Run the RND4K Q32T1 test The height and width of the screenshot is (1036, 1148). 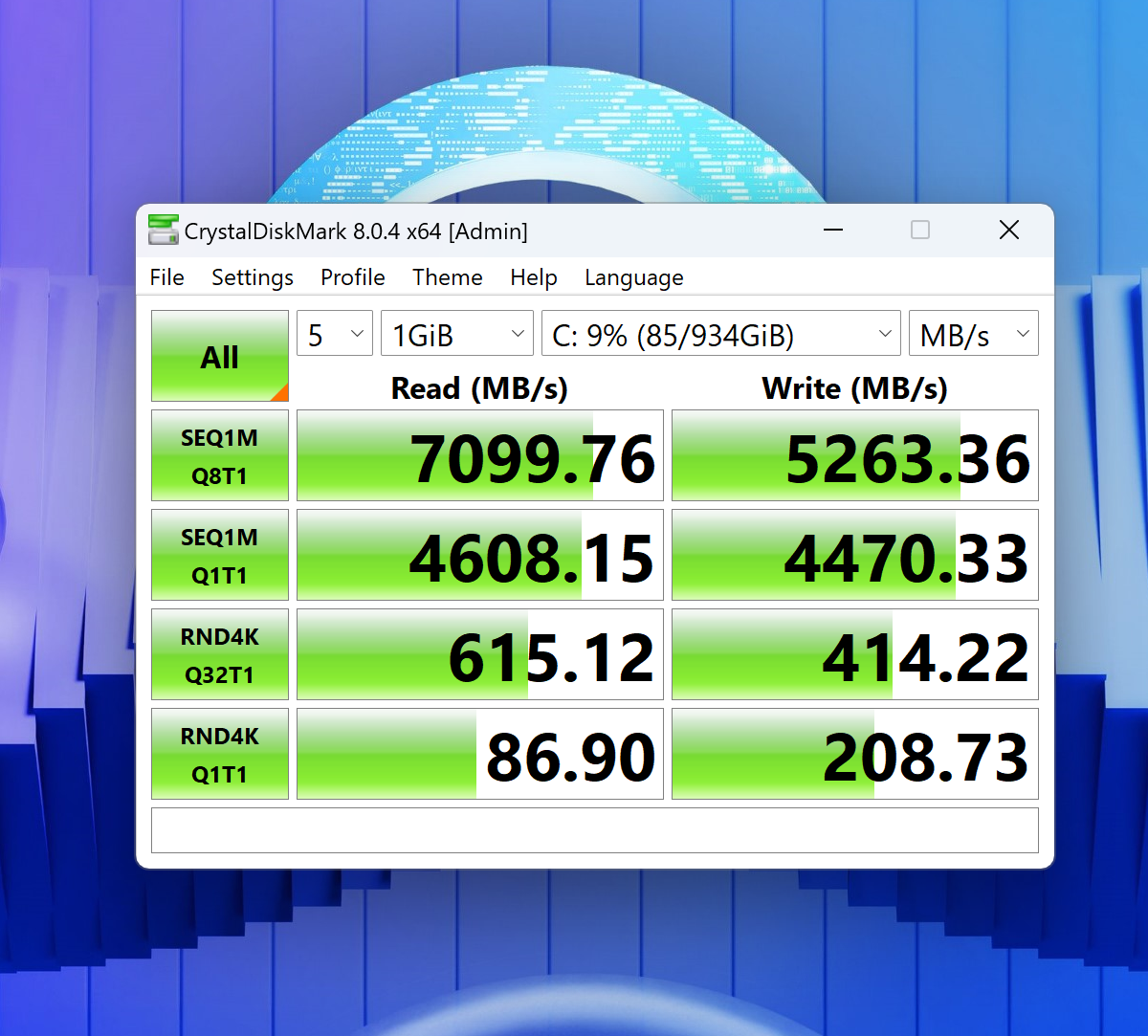tap(220, 654)
